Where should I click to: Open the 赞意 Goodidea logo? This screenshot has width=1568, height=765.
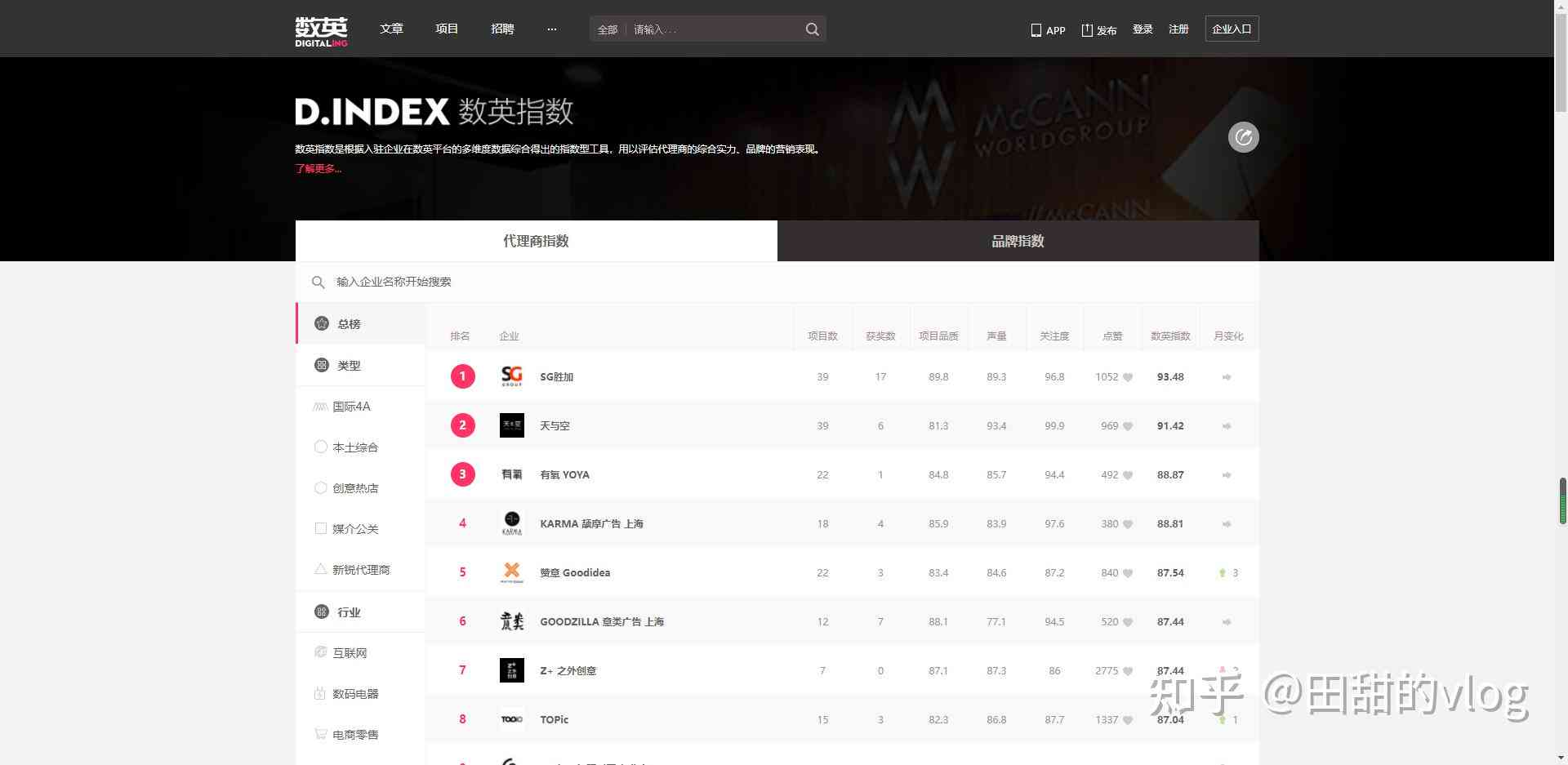pos(512,572)
